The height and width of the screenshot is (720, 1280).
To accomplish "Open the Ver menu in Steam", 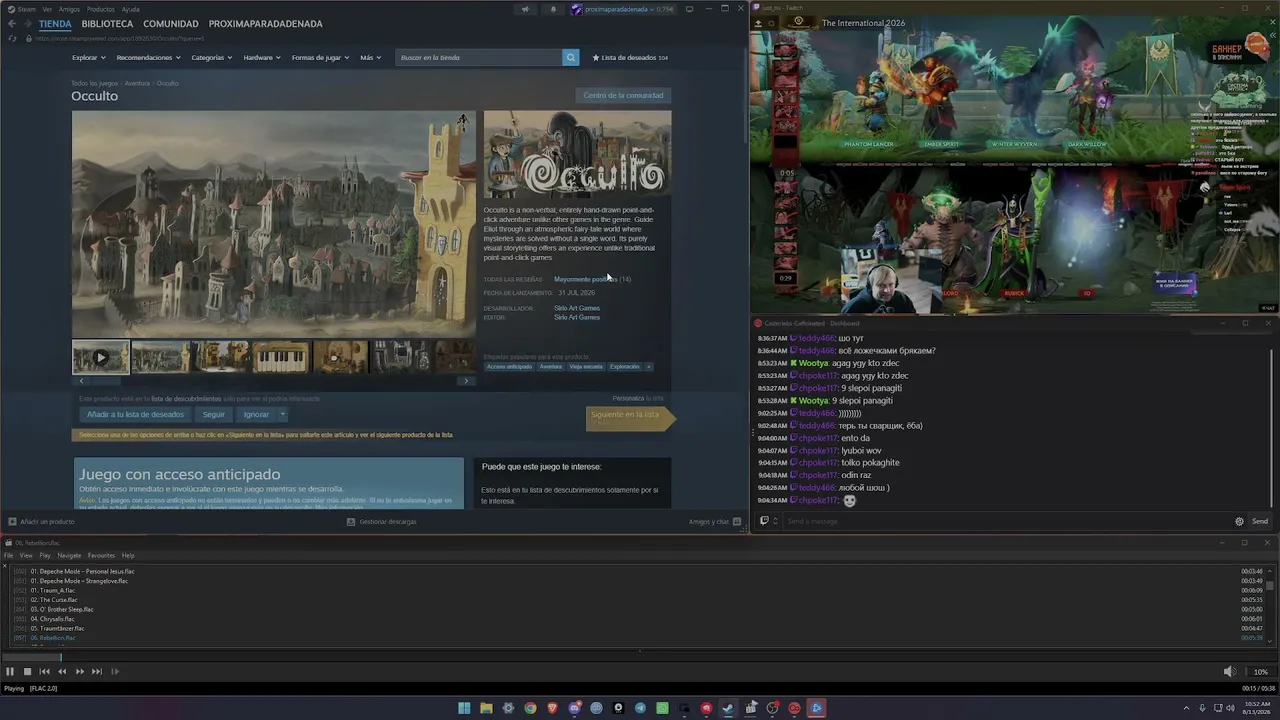I will [47, 9].
